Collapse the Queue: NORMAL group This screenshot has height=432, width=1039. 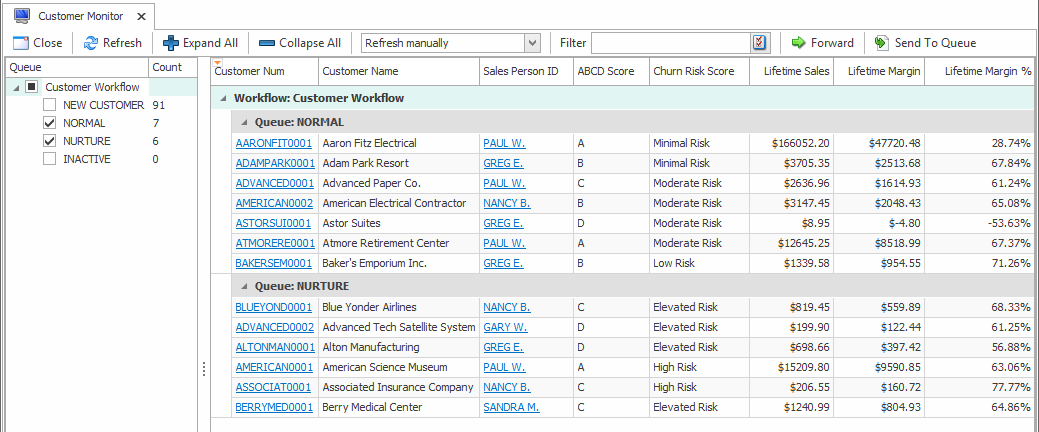coord(244,122)
